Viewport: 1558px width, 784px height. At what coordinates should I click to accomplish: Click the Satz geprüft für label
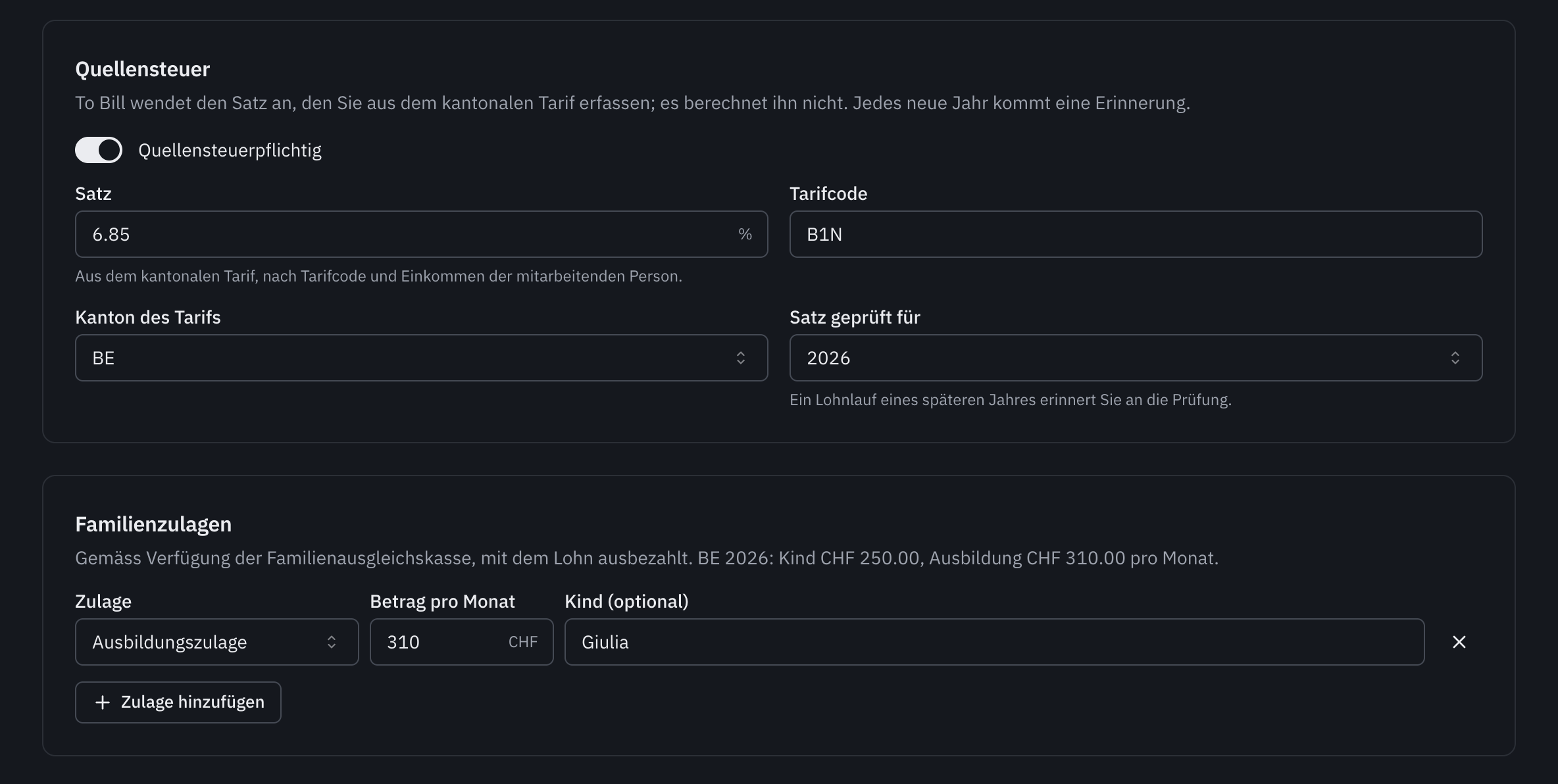point(854,317)
